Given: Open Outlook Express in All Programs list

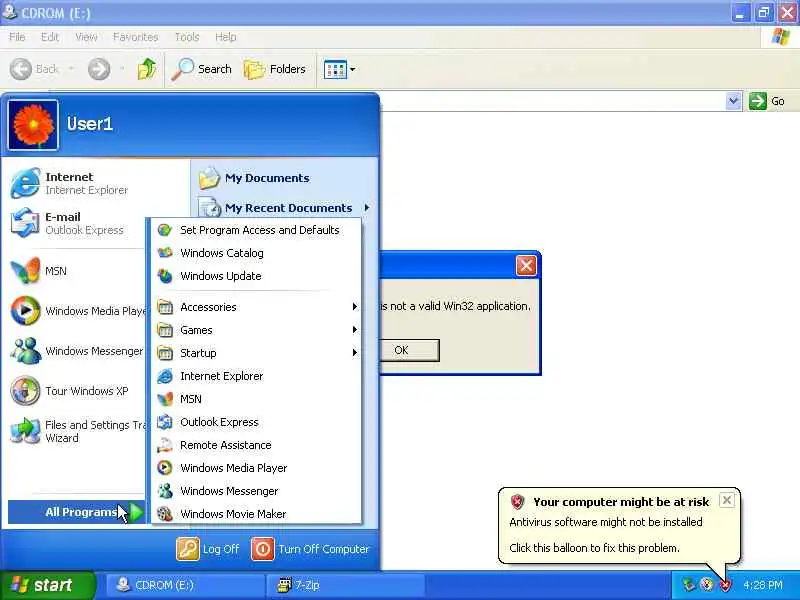Looking at the screenshot, I should click(x=256, y=422).
